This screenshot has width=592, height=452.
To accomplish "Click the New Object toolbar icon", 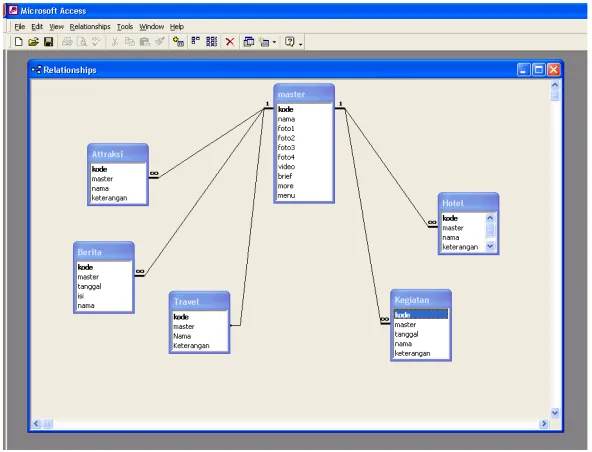I will [264, 42].
